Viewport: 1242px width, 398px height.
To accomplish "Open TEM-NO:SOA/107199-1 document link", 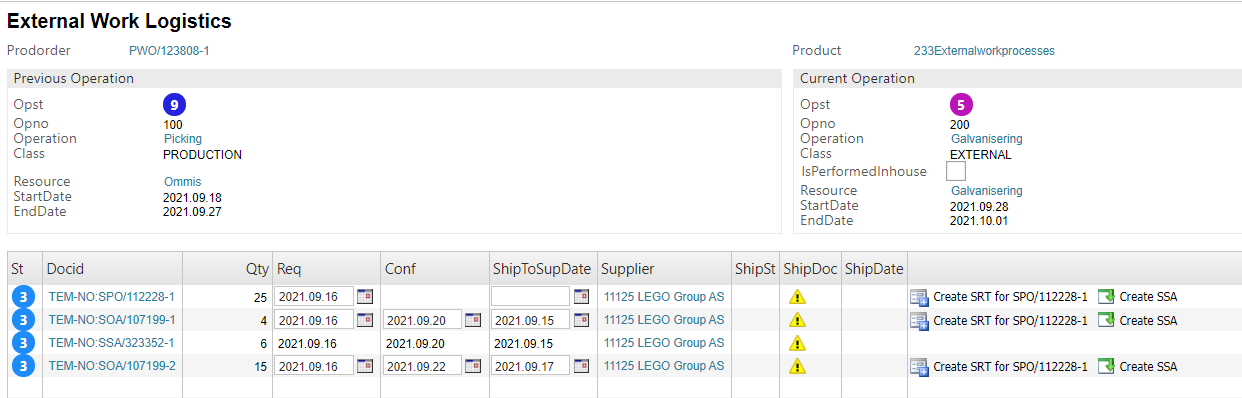I will 111,320.
